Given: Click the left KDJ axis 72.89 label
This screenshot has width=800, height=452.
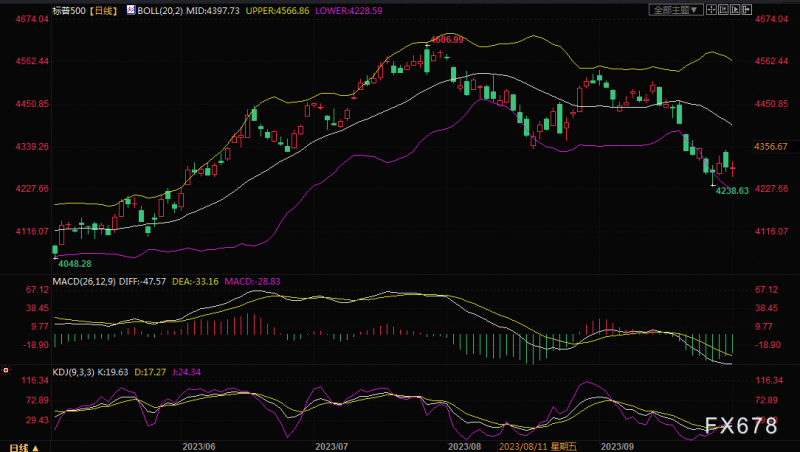Looking at the screenshot, I should [x=38, y=400].
